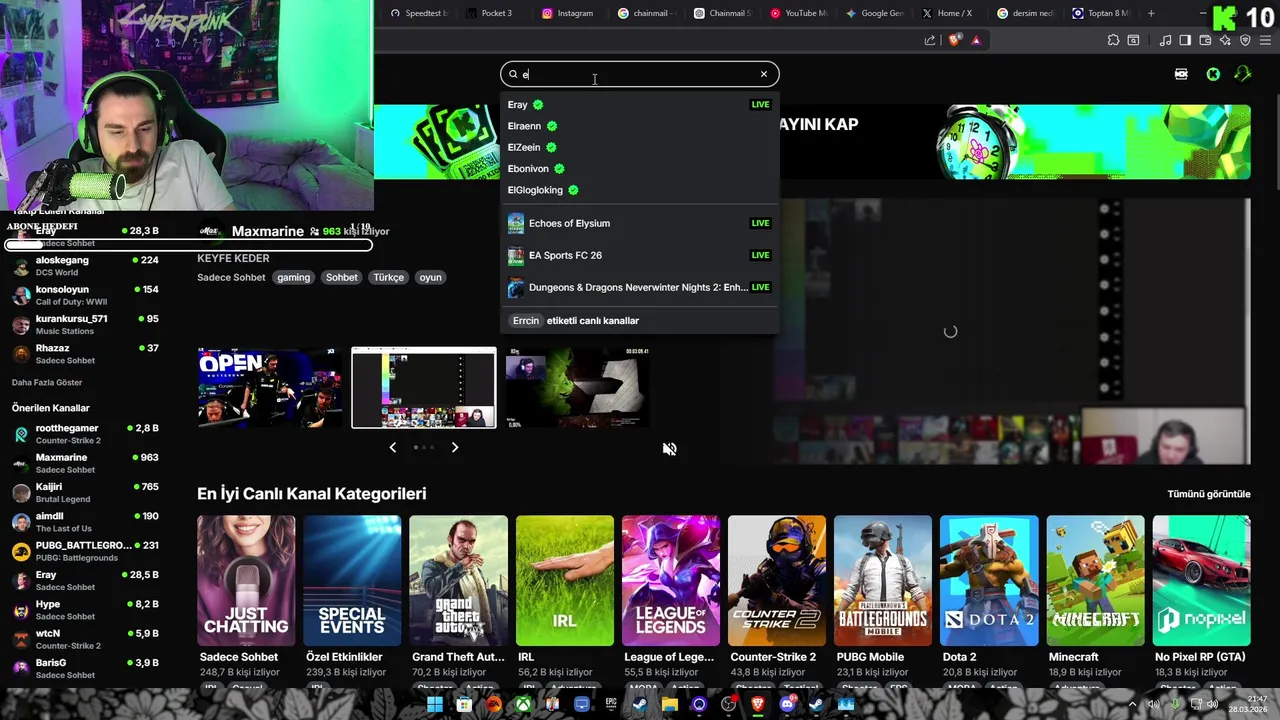This screenshot has width=1280, height=720.
Task: Click the search magnifier icon in search box
Action: (513, 74)
